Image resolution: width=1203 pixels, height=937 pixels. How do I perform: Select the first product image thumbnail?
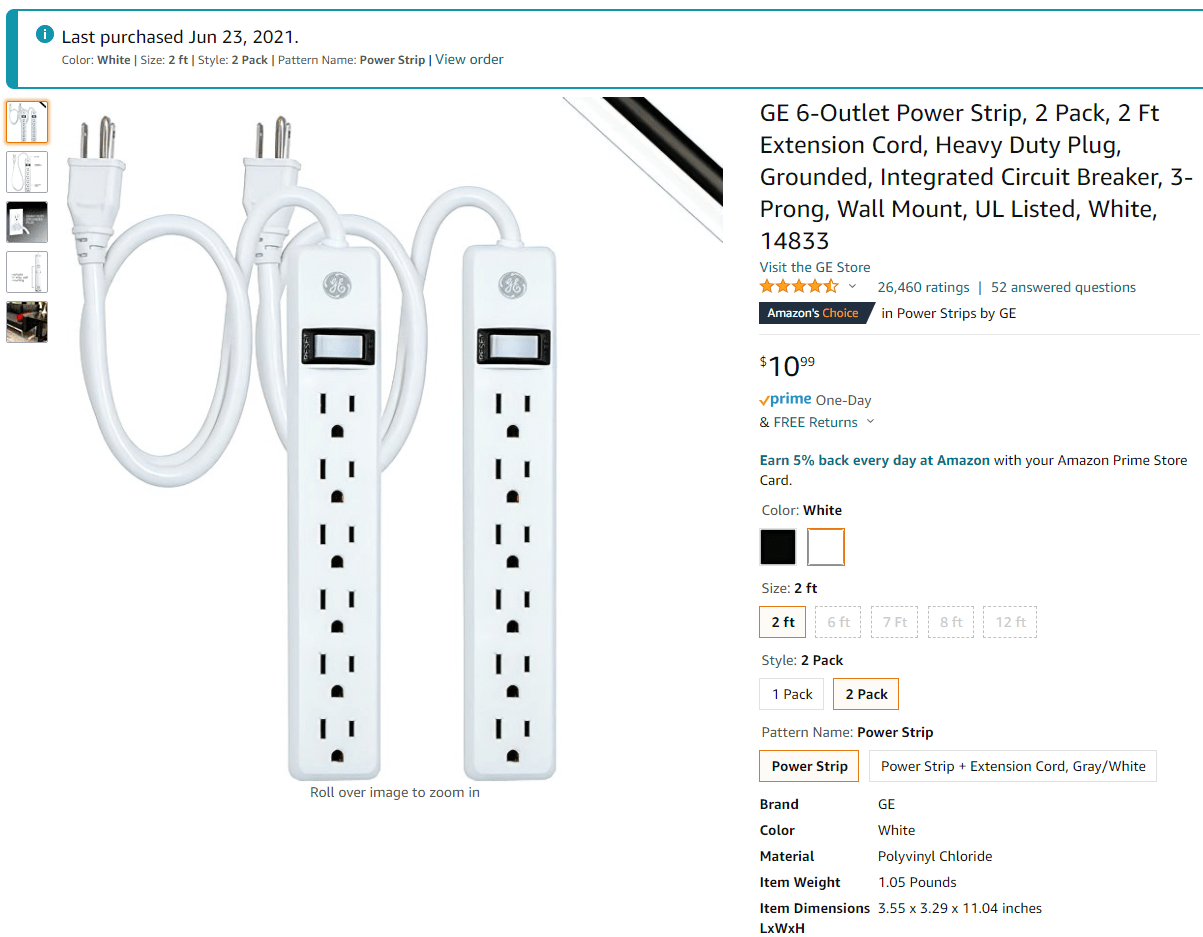click(x=27, y=121)
